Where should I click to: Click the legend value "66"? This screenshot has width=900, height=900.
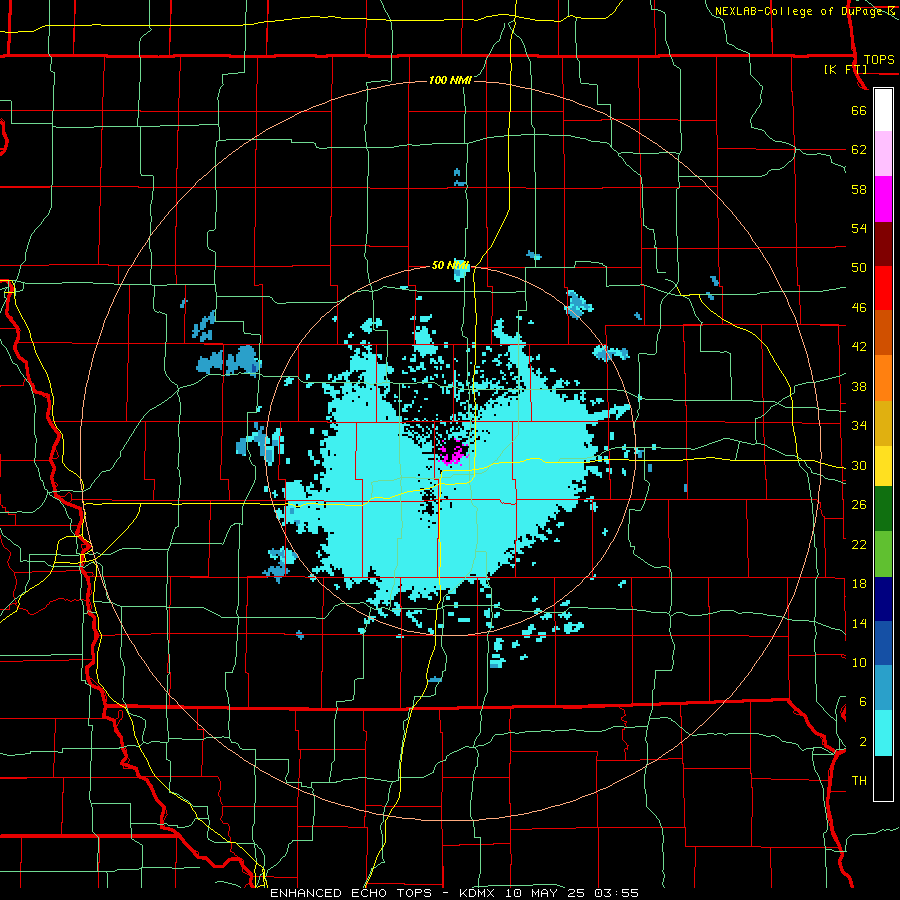click(x=859, y=110)
